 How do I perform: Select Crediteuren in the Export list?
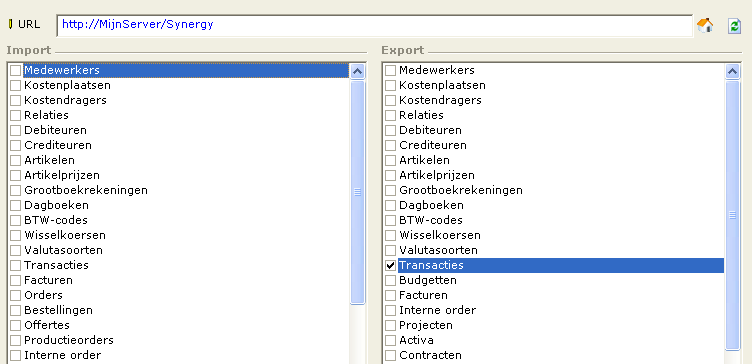tap(433, 145)
